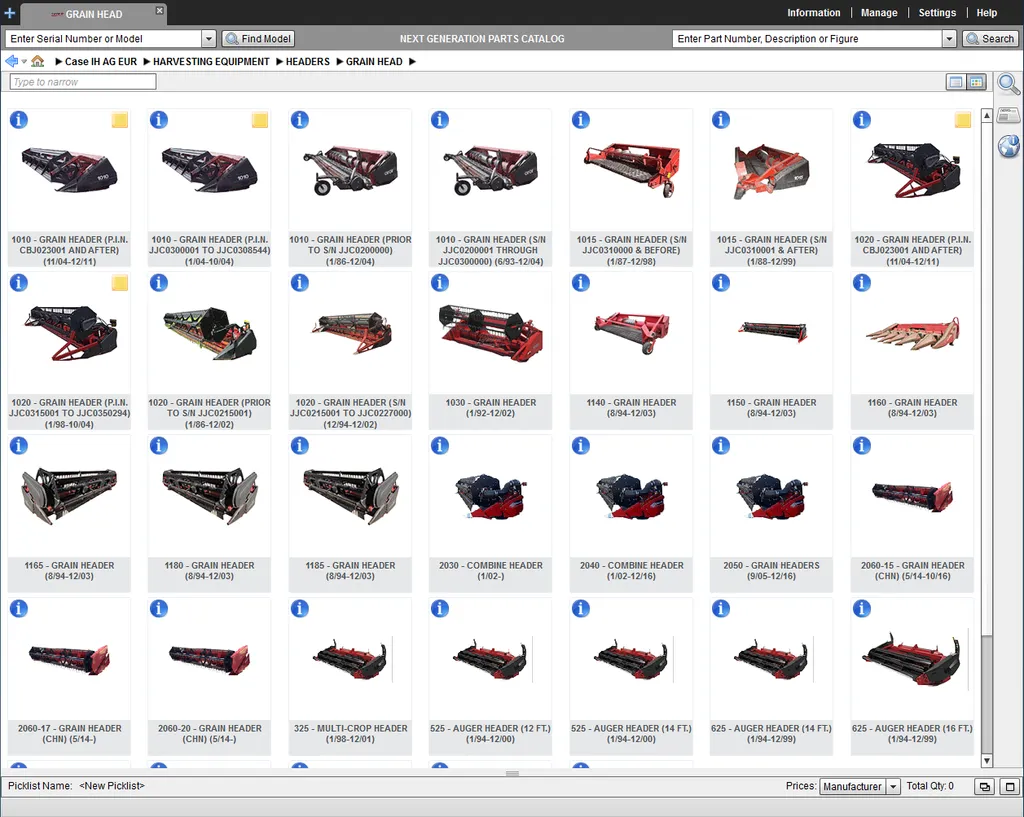The image size is (1024, 817).
Task: Open 2040 Combine Header thumbnail
Action: tap(632, 498)
